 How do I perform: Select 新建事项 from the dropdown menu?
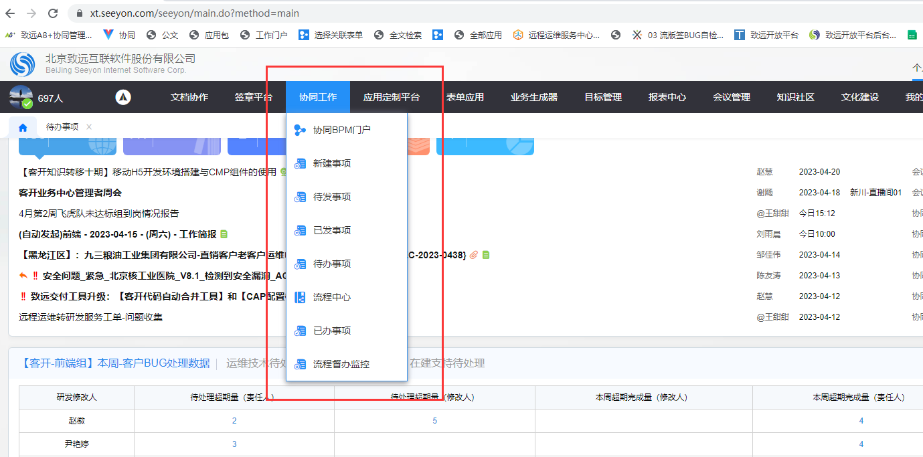point(331,163)
